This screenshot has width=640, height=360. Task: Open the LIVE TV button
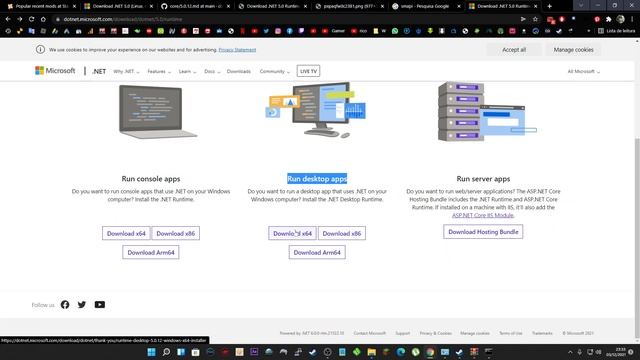tap(308, 71)
